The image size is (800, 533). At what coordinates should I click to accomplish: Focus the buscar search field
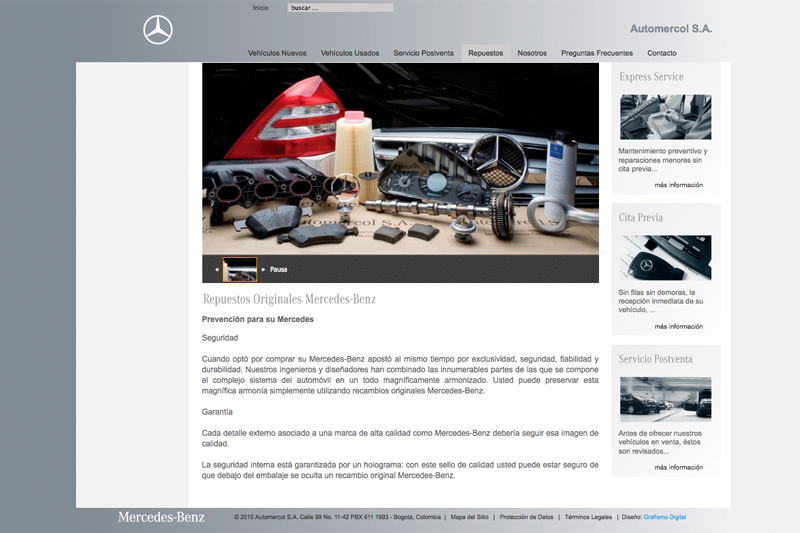[x=340, y=8]
